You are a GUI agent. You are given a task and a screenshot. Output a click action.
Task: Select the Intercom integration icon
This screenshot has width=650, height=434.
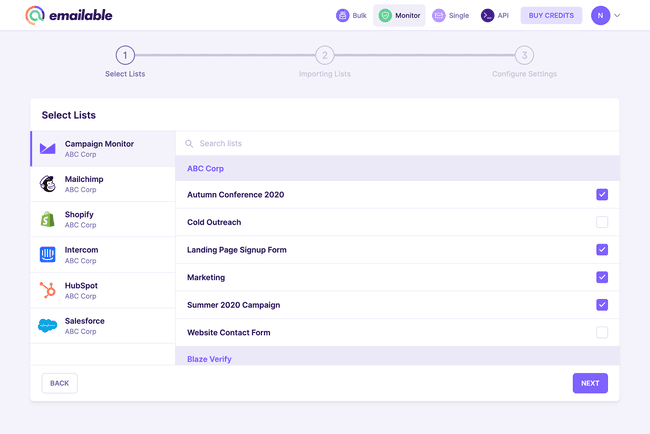pyautogui.click(x=47, y=255)
